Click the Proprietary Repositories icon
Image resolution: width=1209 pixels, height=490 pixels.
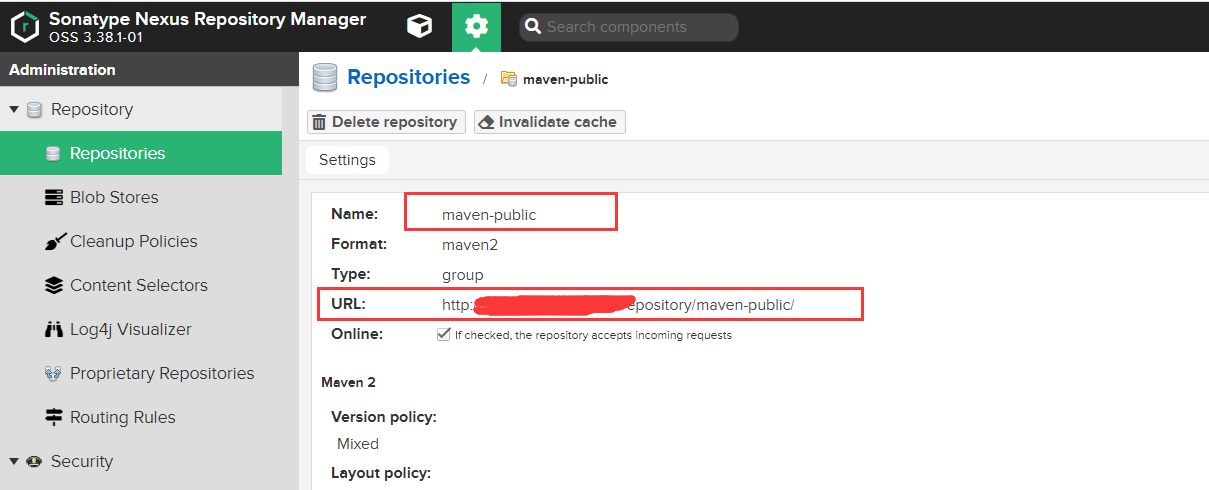pyautogui.click(x=54, y=373)
